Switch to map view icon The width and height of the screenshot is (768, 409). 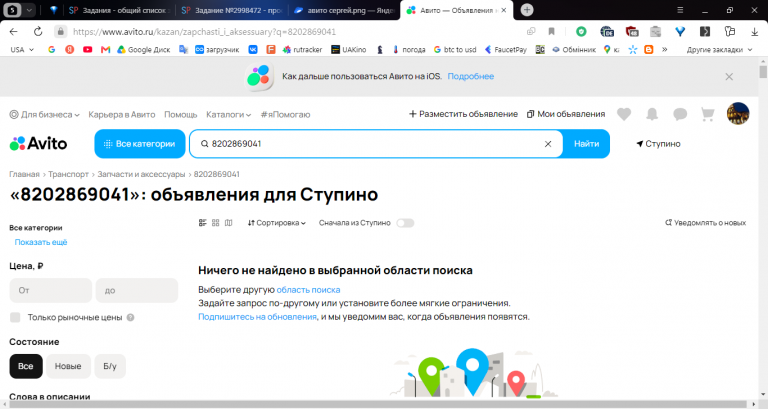click(228, 223)
